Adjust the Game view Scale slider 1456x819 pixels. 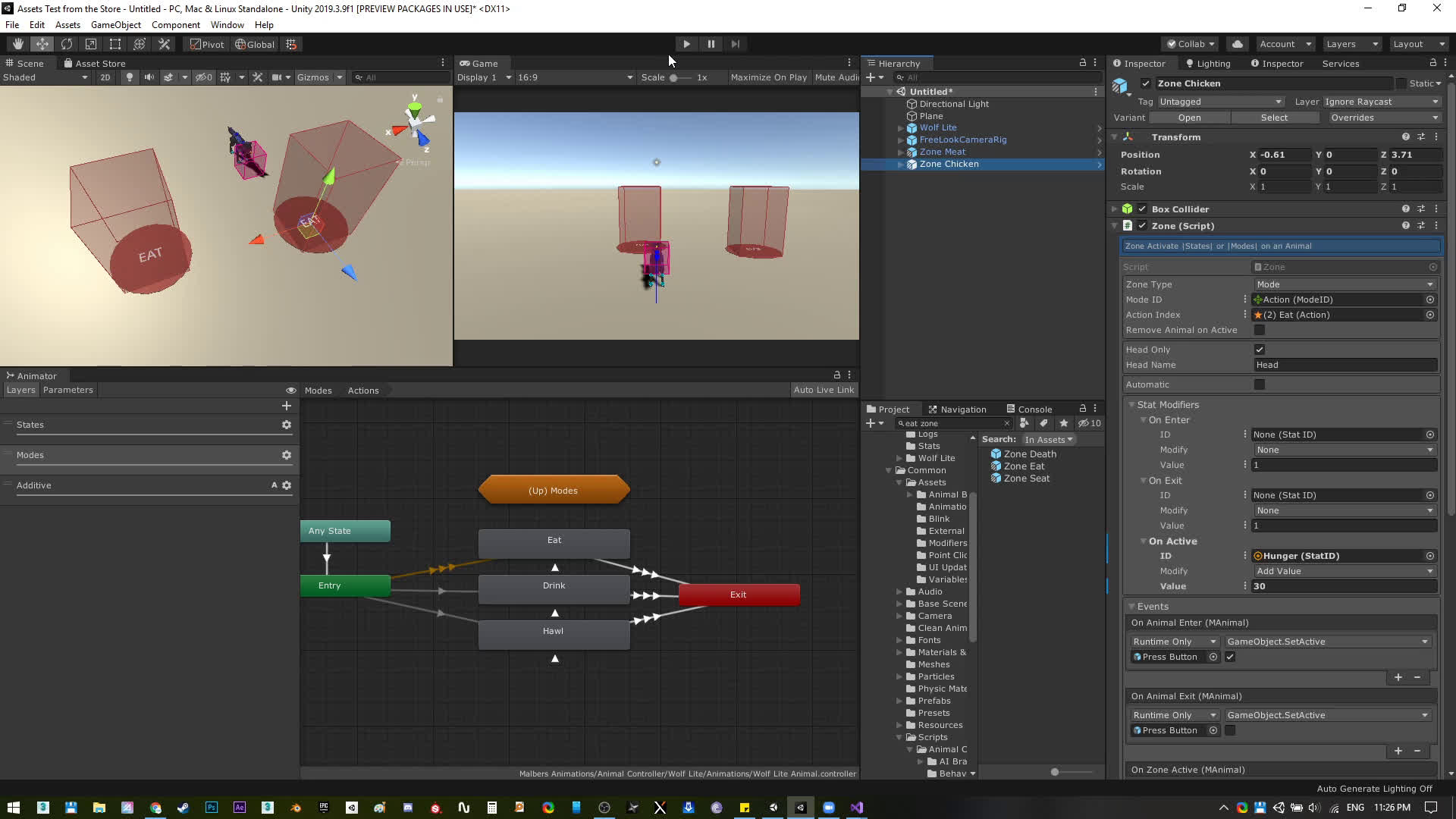(673, 77)
